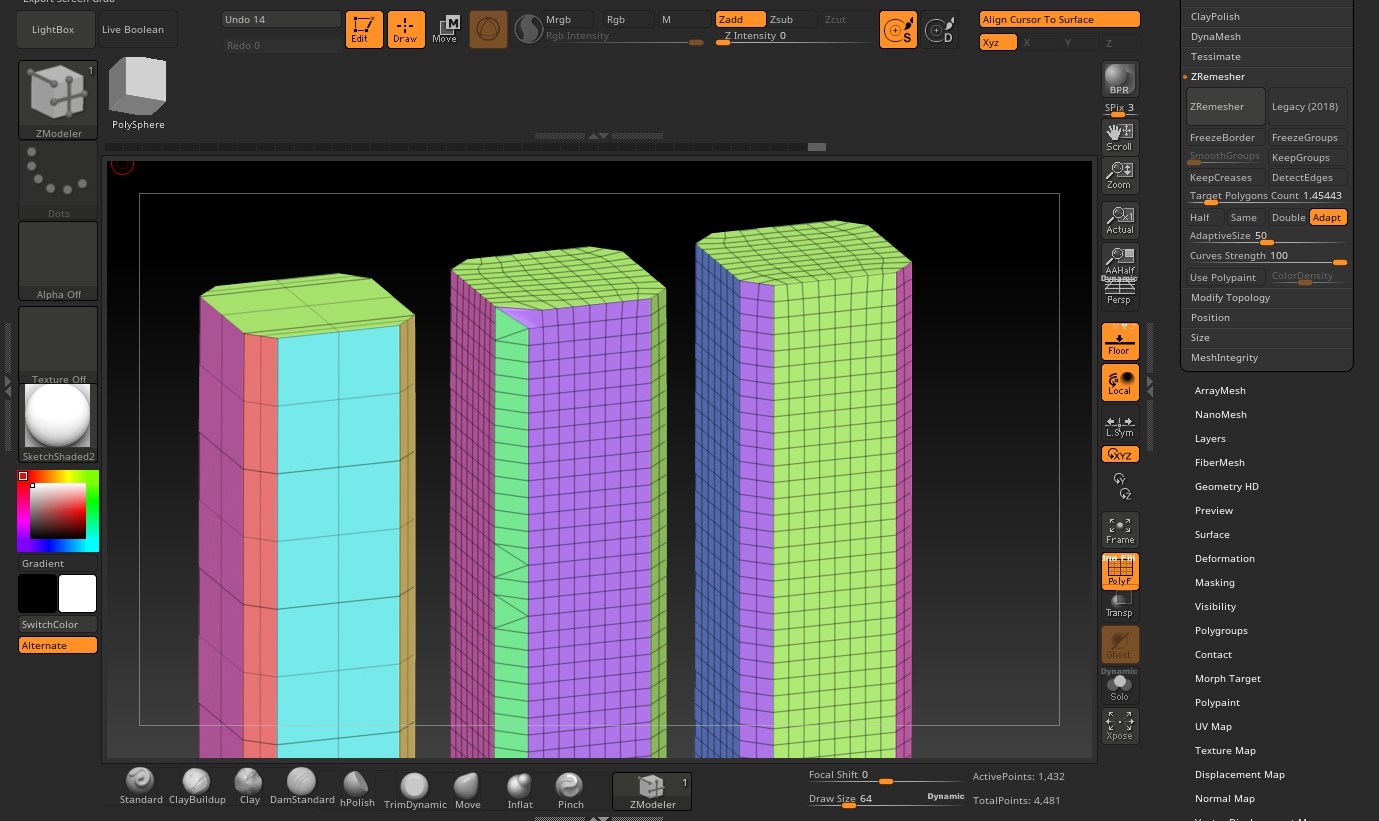Screen dimensions: 1379x821
Task: Select the Standard brush
Action: click(141, 786)
